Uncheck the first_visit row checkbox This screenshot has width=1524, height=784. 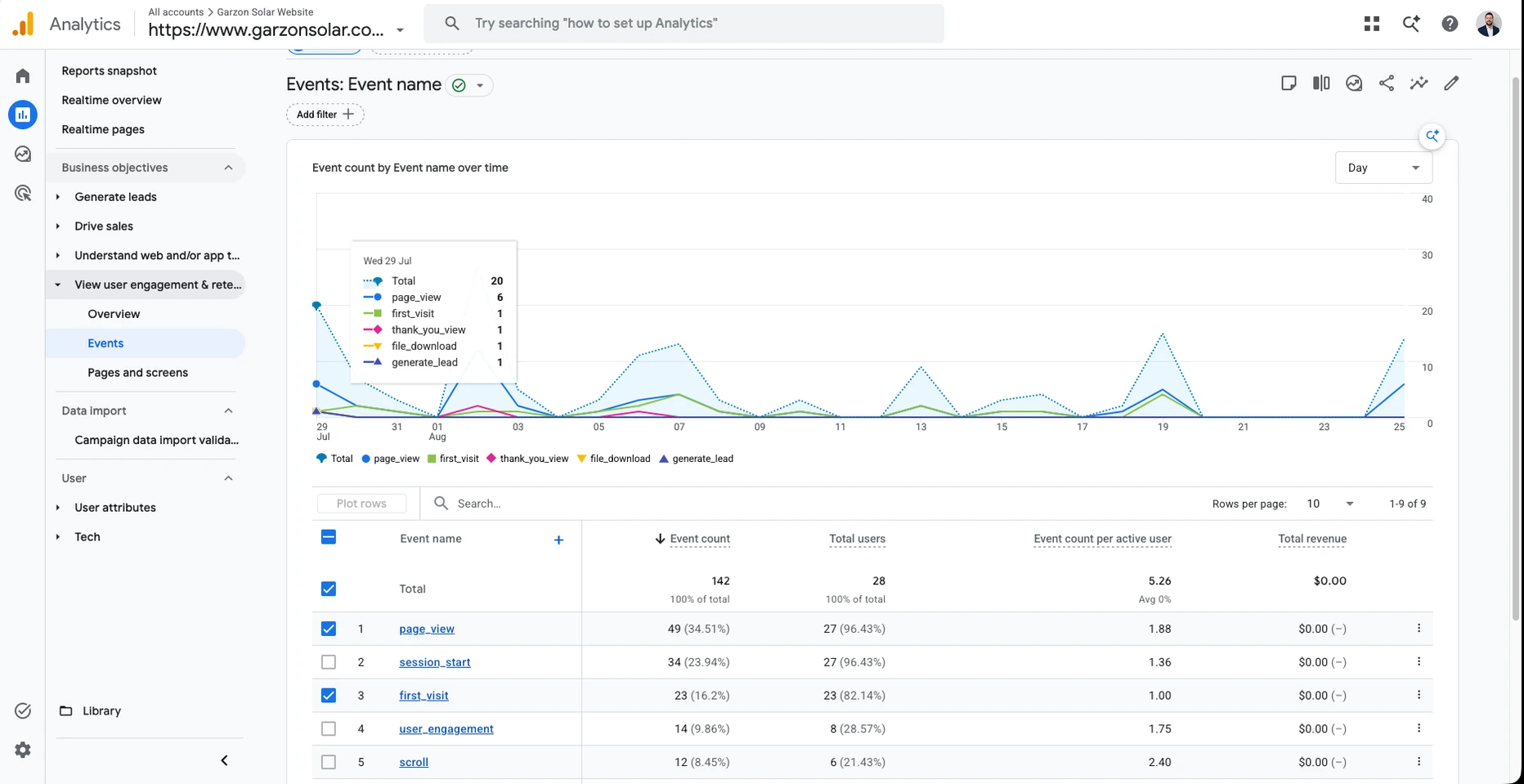pos(329,696)
